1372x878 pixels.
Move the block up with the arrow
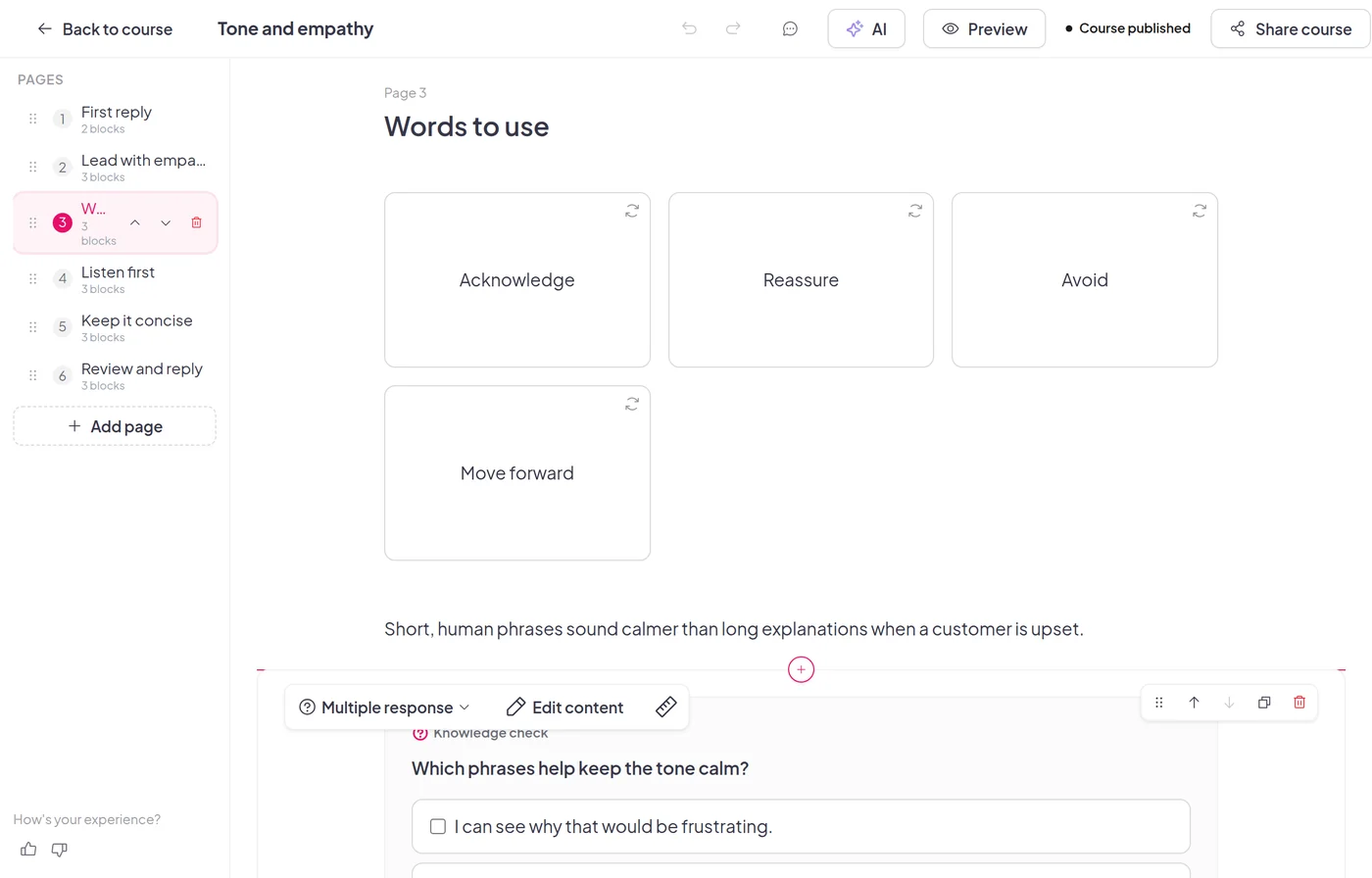(x=1194, y=703)
